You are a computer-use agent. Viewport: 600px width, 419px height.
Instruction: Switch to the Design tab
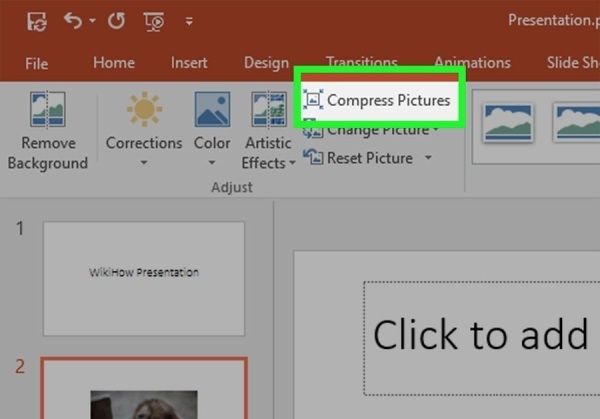point(266,63)
